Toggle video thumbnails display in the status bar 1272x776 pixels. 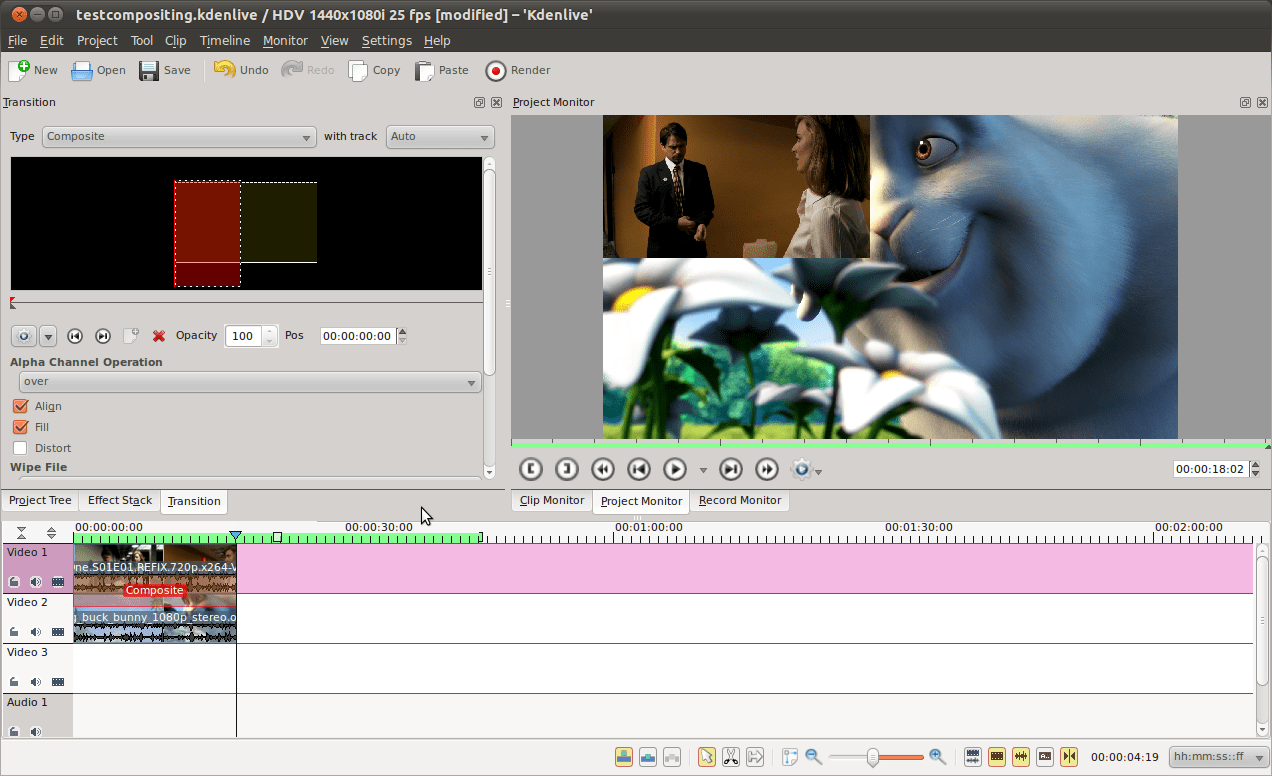coord(996,757)
